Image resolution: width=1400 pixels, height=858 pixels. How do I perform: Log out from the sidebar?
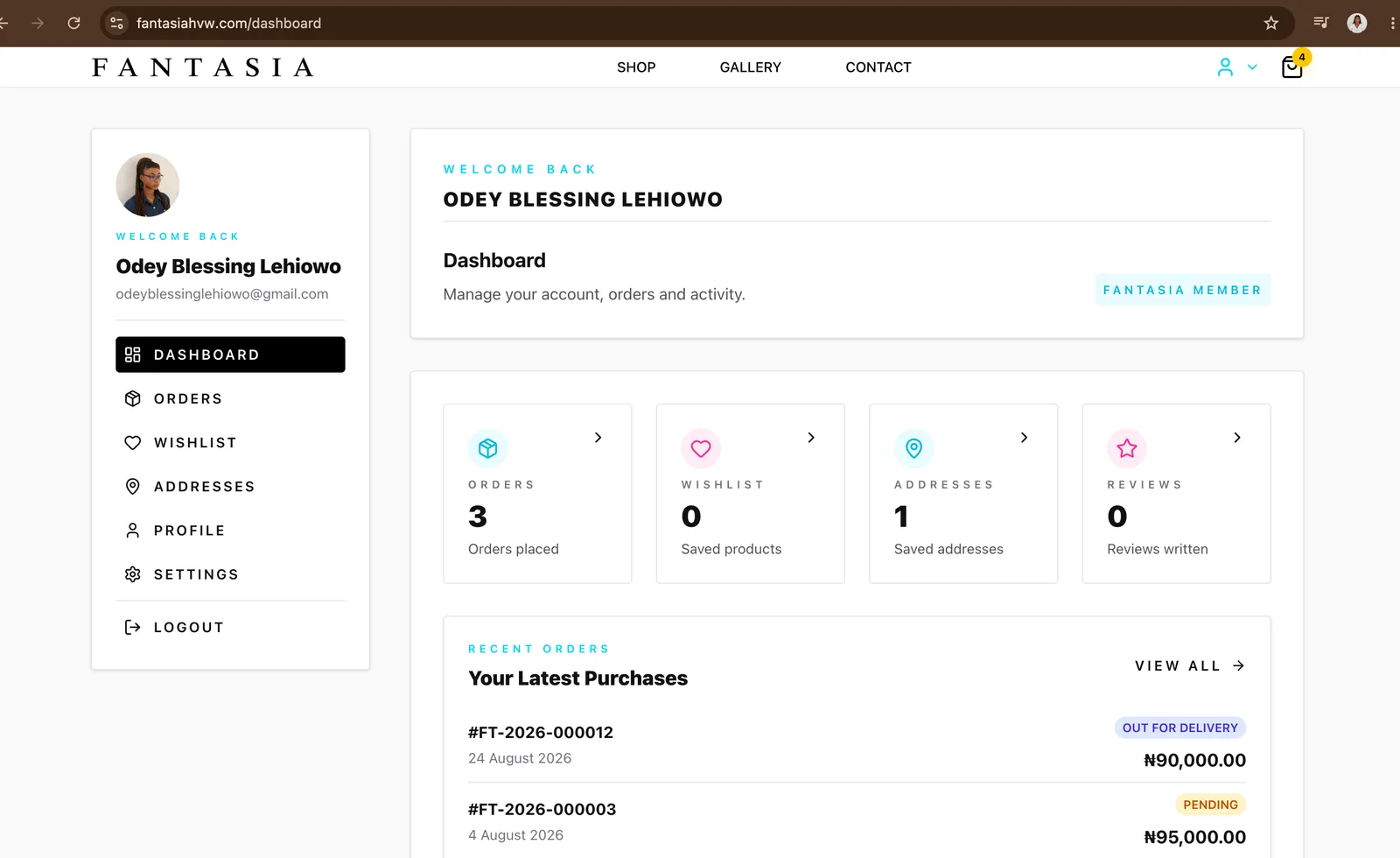click(230, 628)
